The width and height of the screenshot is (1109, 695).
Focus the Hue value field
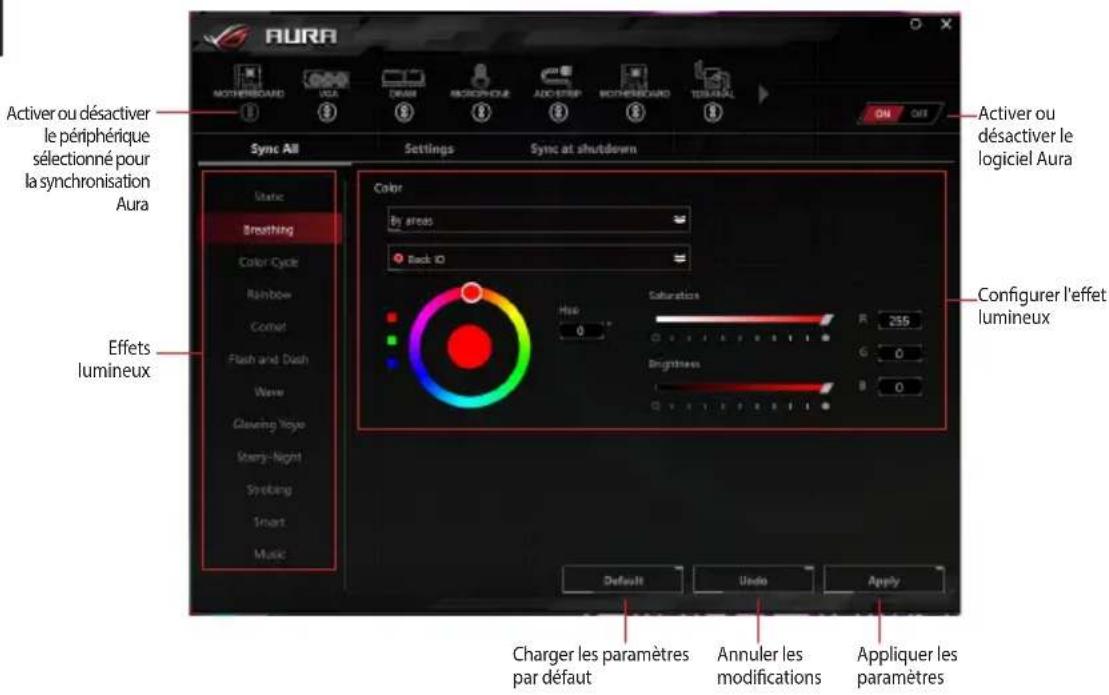tap(581, 331)
